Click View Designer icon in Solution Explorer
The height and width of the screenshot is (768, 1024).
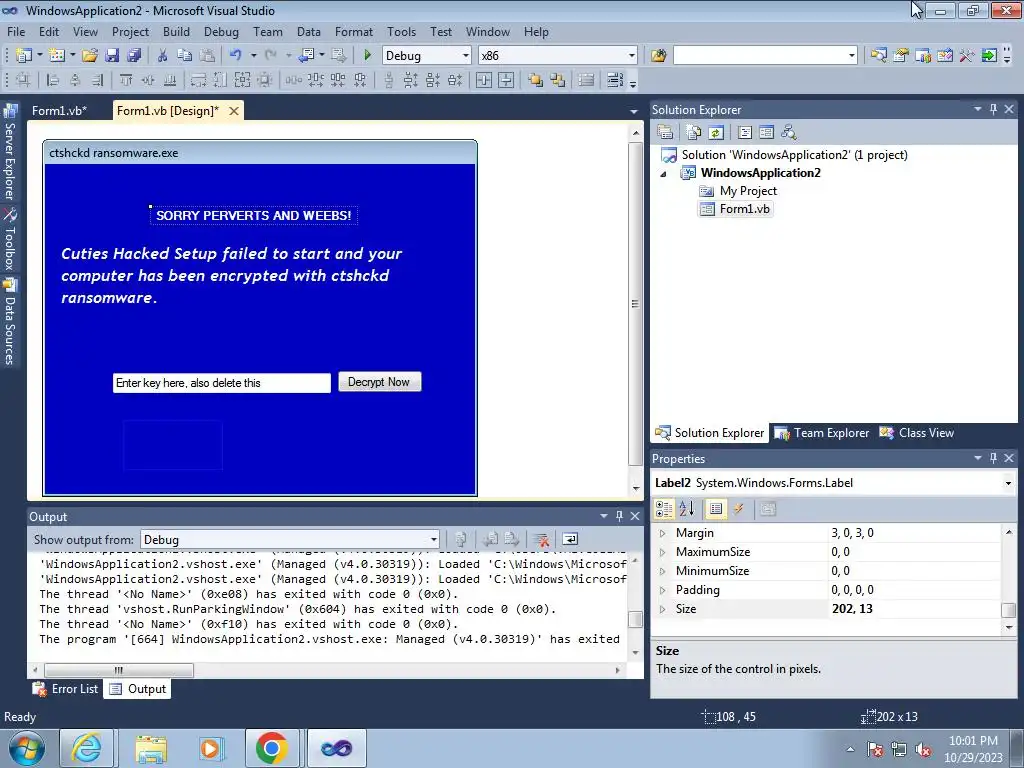coord(767,133)
